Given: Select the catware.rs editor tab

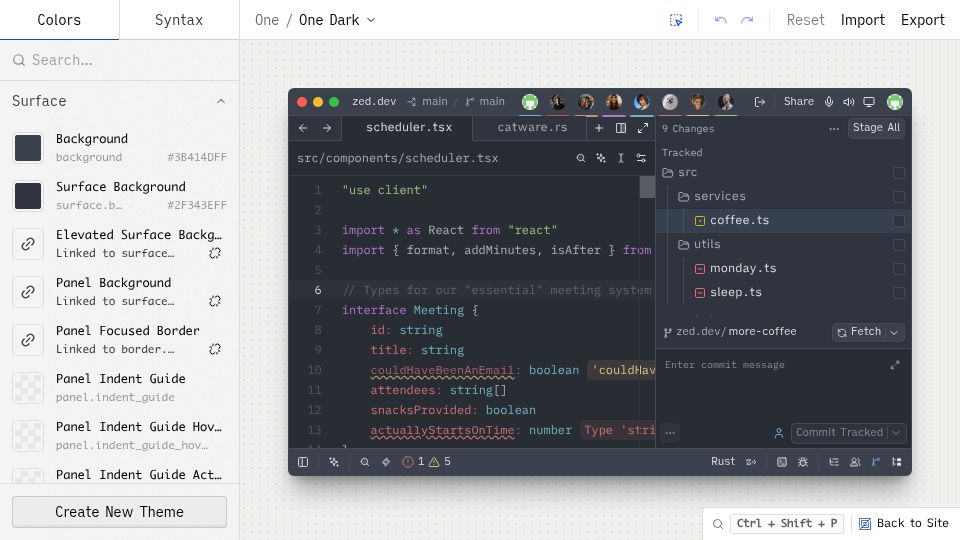Looking at the screenshot, I should click(x=532, y=127).
